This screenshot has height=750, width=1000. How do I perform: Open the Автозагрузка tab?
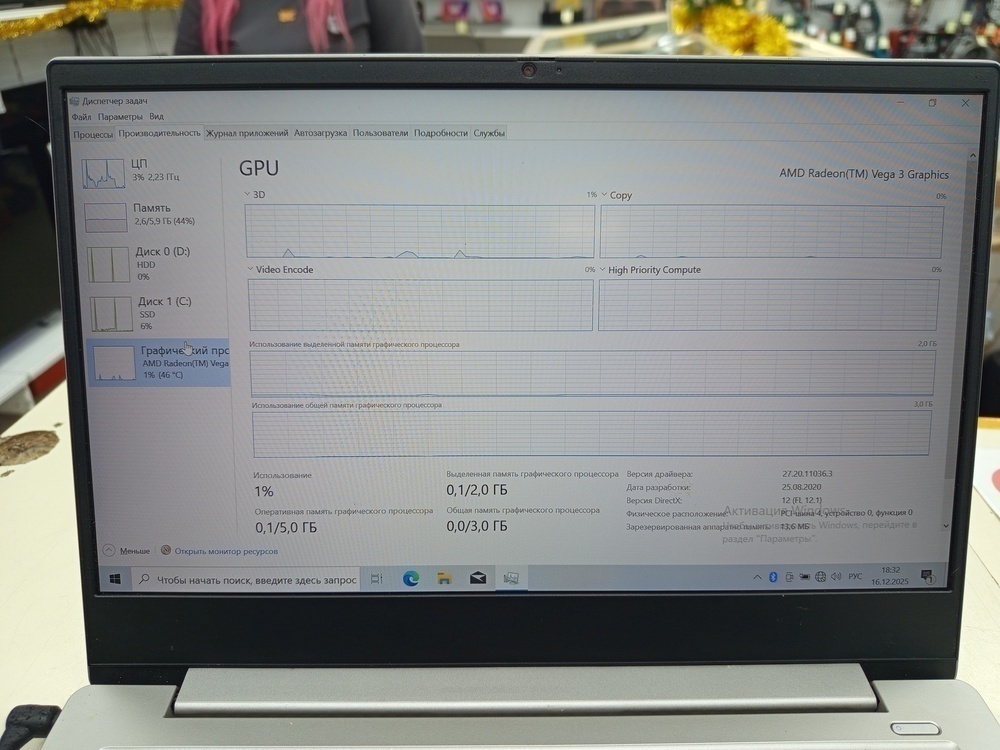(x=320, y=133)
